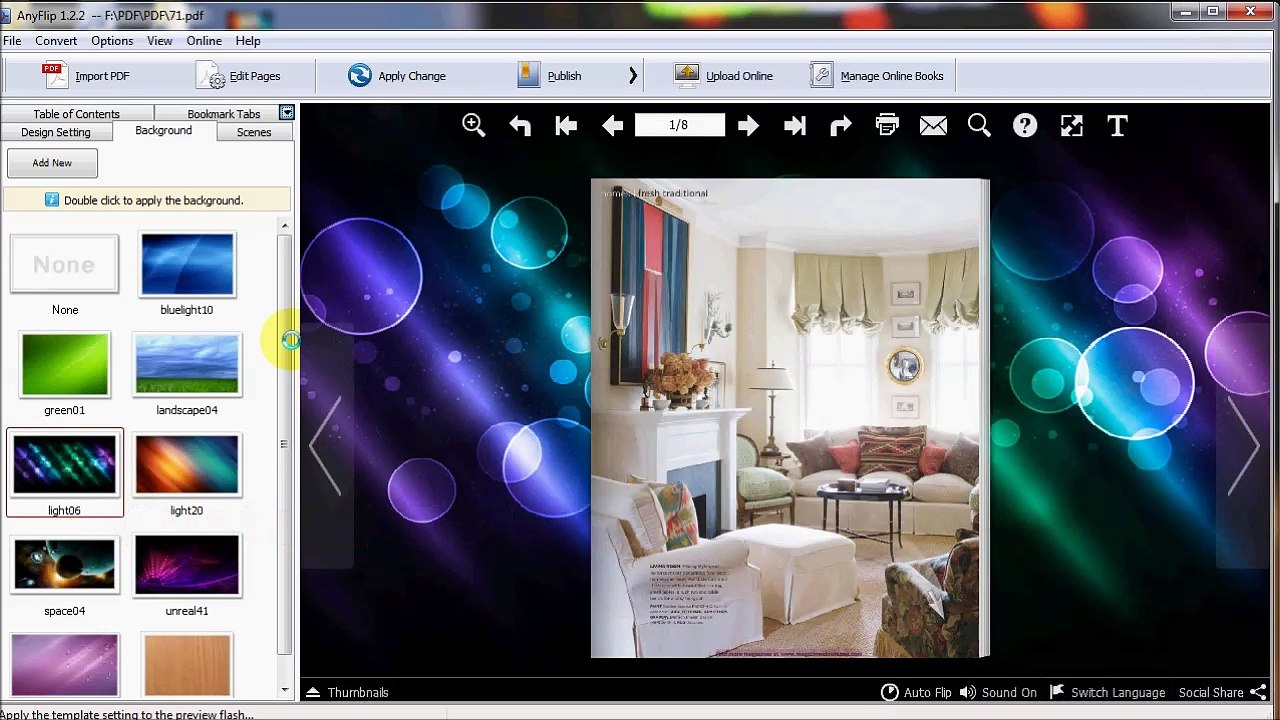Toggle Auto Flip
This screenshot has width=1280, height=720.
916,692
